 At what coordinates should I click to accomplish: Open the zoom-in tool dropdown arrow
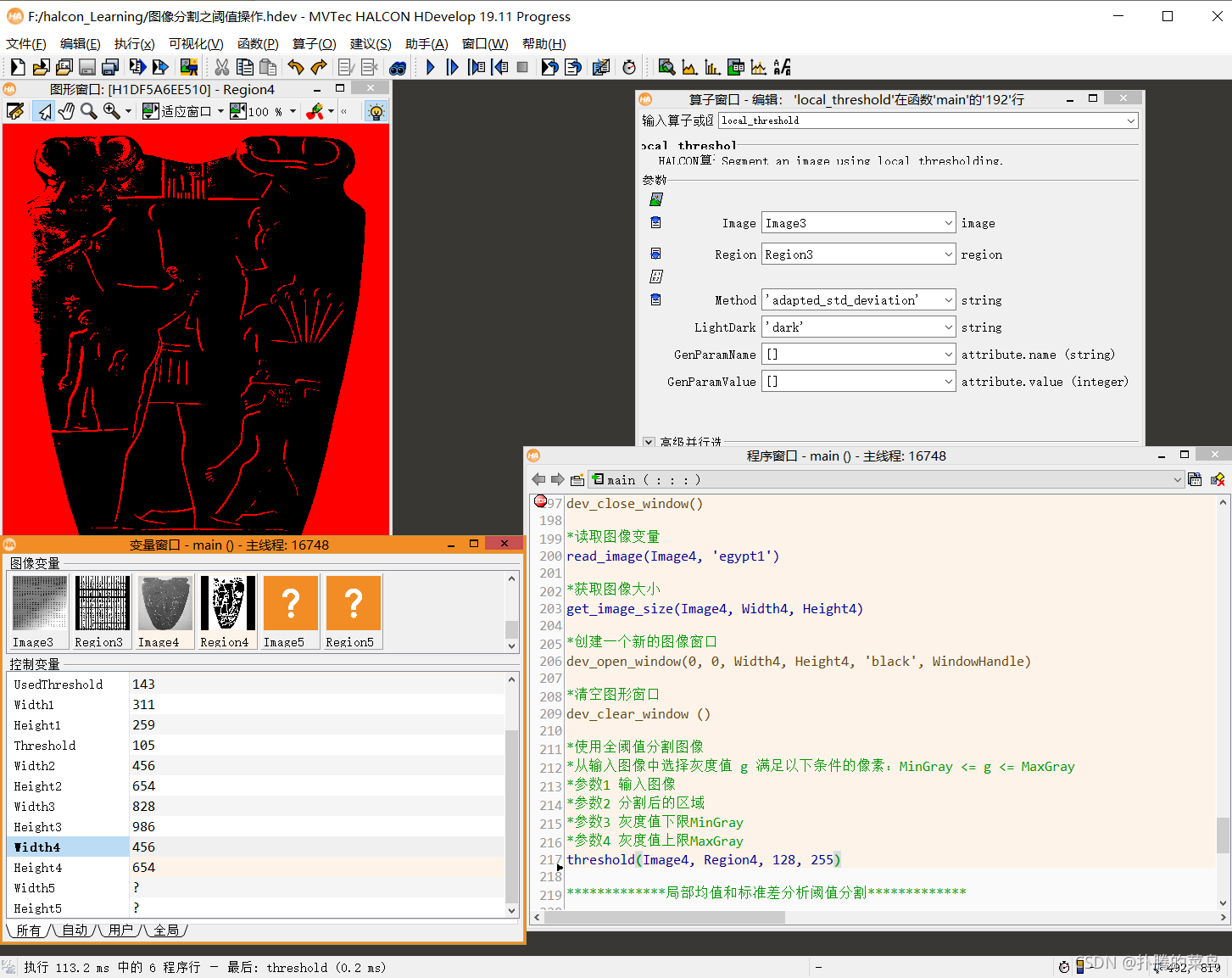pyautogui.click(x=128, y=111)
